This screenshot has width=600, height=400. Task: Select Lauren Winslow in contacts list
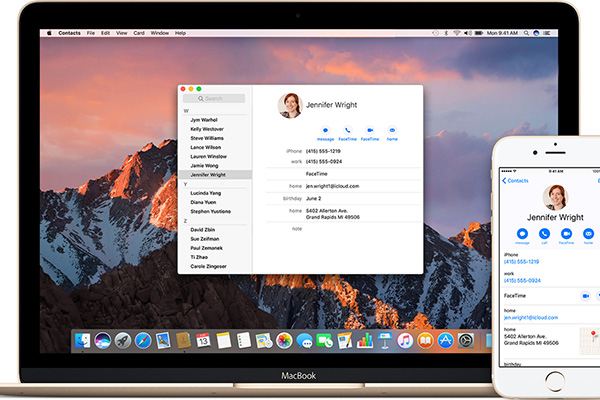(x=209, y=157)
